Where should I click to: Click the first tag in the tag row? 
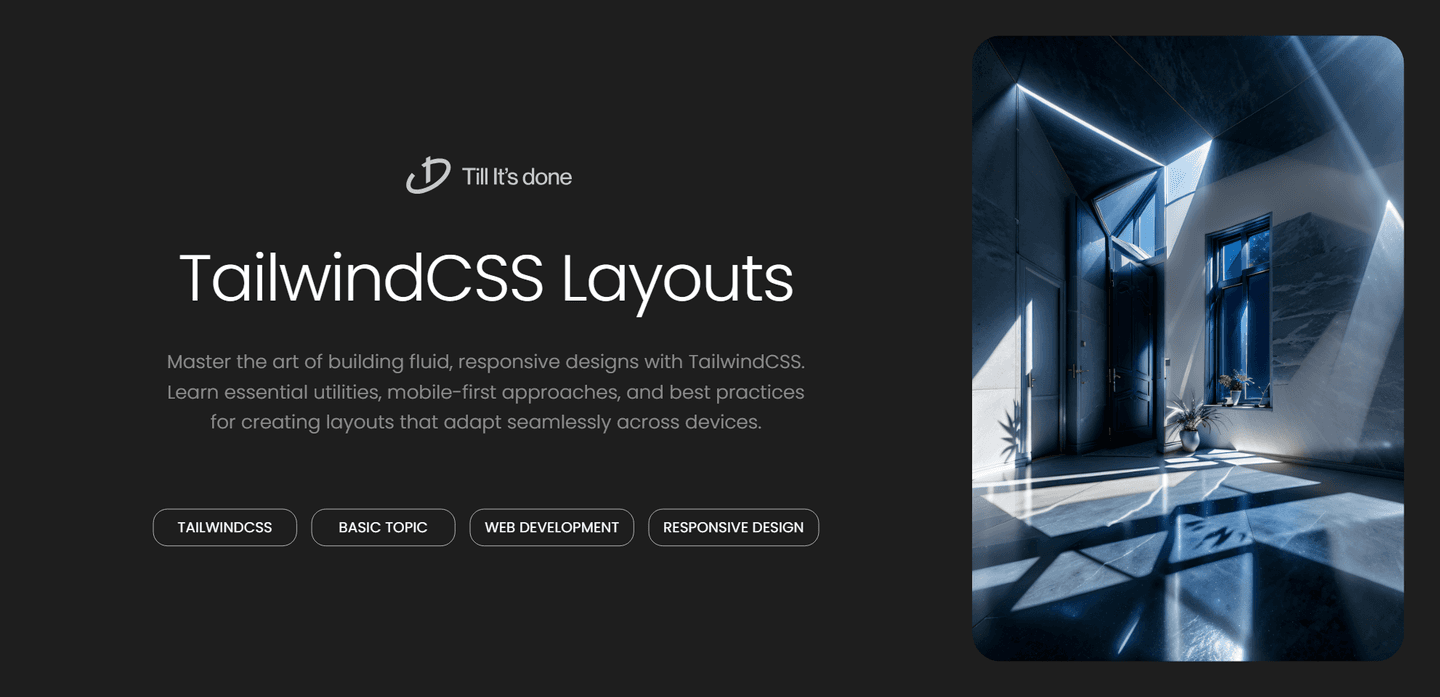[x=224, y=527]
